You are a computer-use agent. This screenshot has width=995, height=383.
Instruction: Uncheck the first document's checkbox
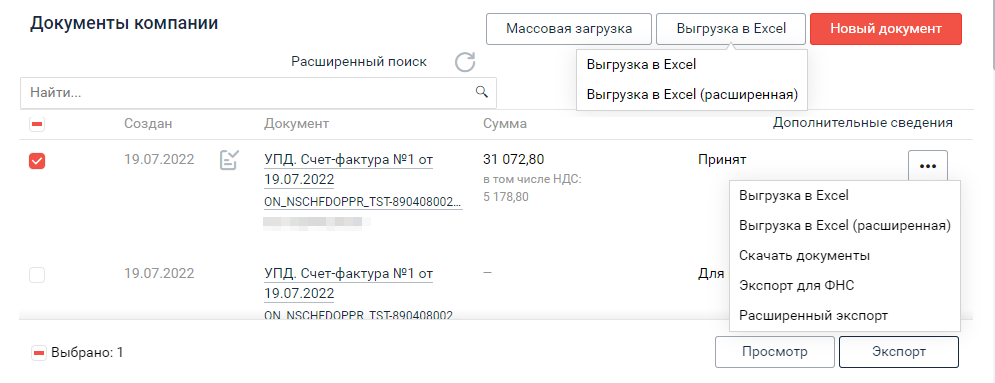37,162
